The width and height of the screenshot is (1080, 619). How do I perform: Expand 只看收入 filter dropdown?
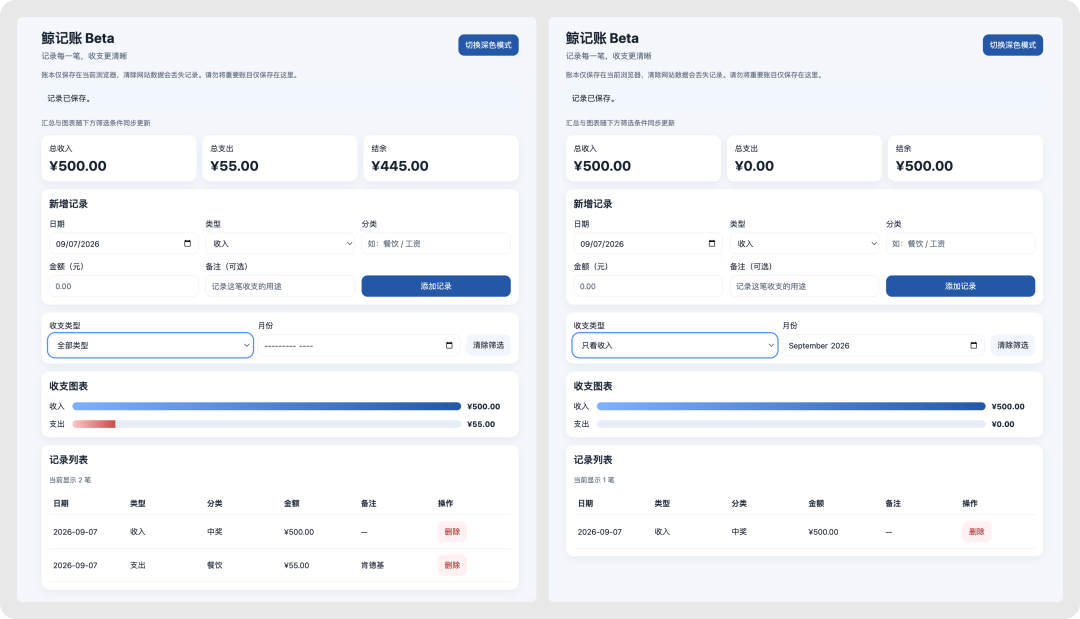click(675, 346)
